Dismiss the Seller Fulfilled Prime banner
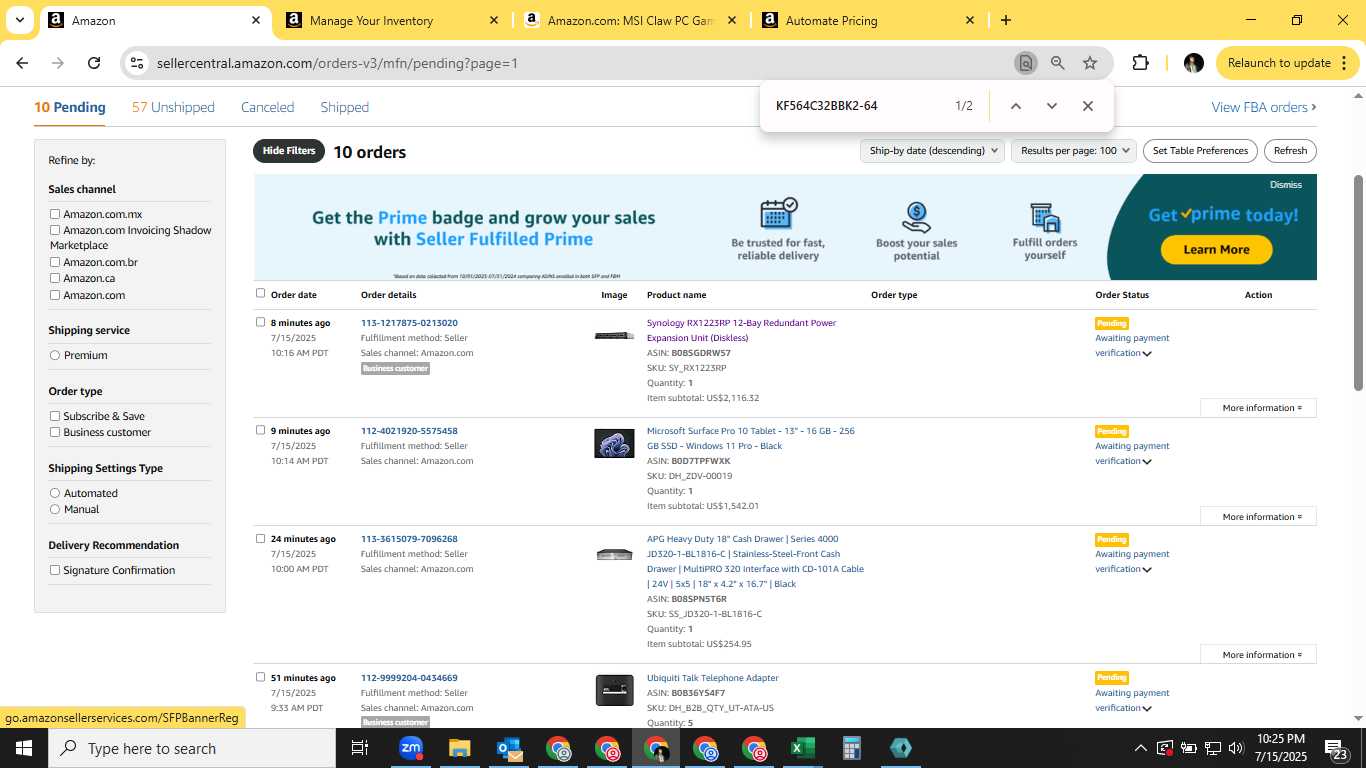Screen dimensions: 1366x768 pos(1286,185)
